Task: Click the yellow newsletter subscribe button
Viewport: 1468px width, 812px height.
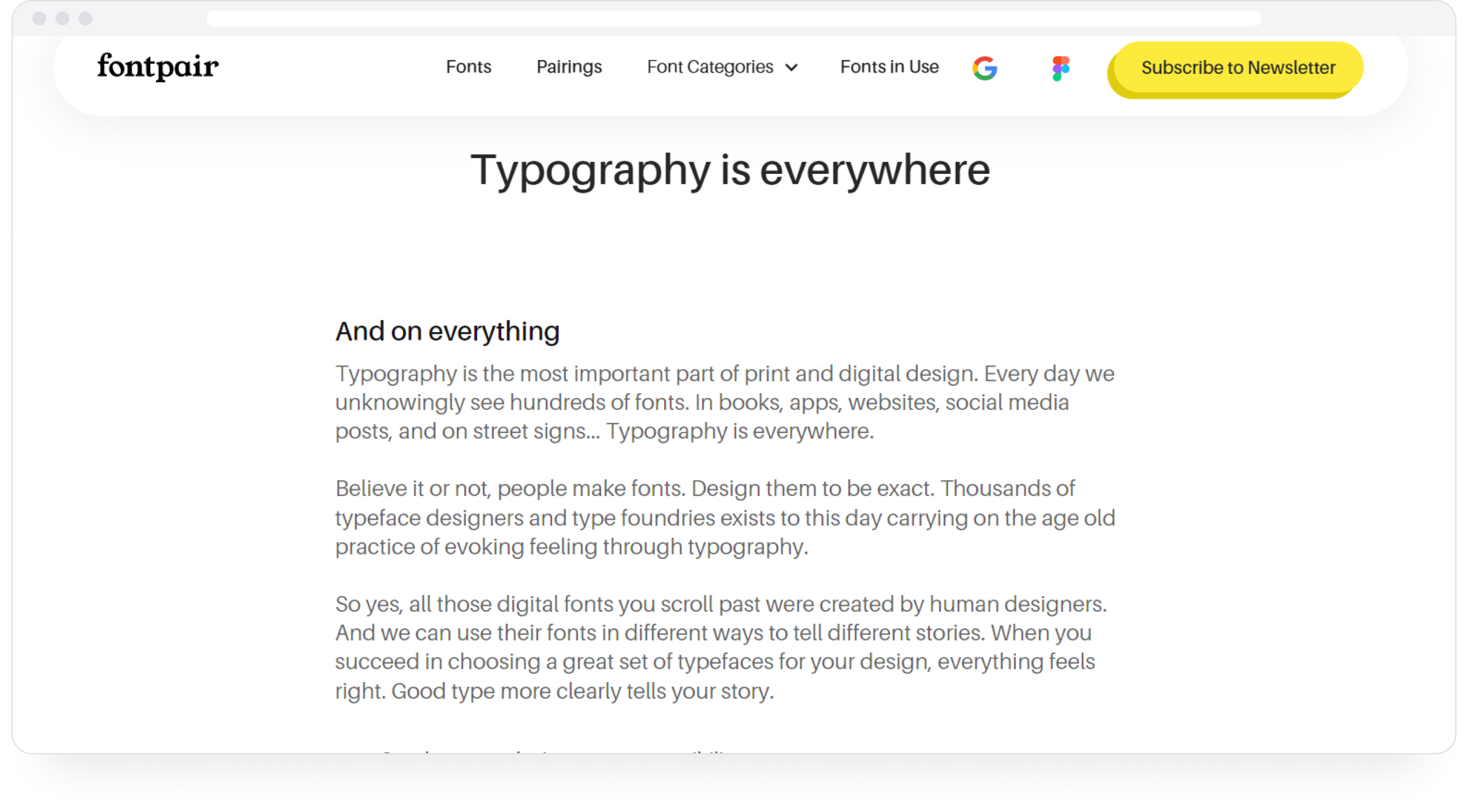Action: coord(1237,66)
